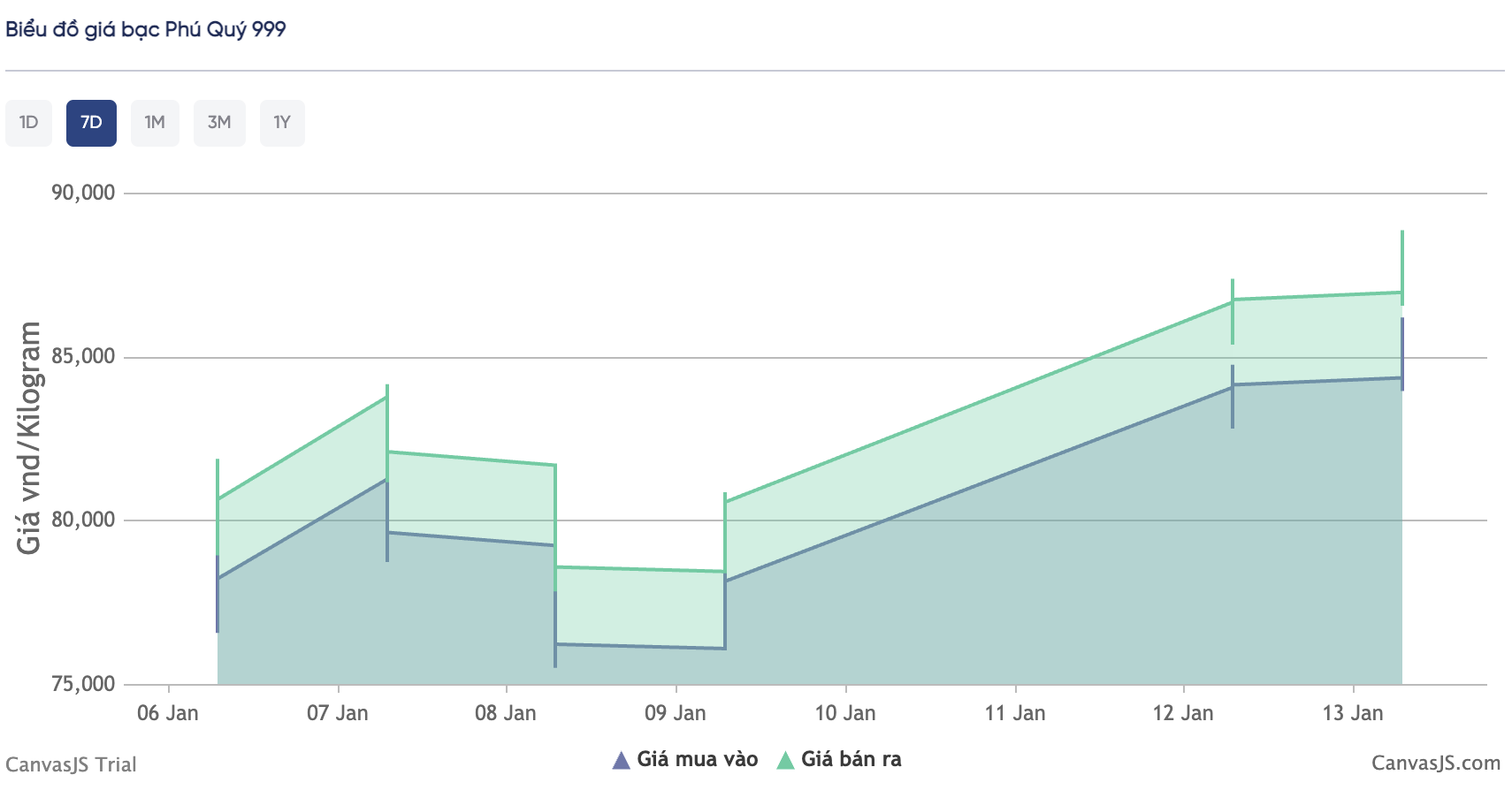The image size is (1512, 790).
Task: Click the 10 Jan x-axis label
Action: coord(845,713)
